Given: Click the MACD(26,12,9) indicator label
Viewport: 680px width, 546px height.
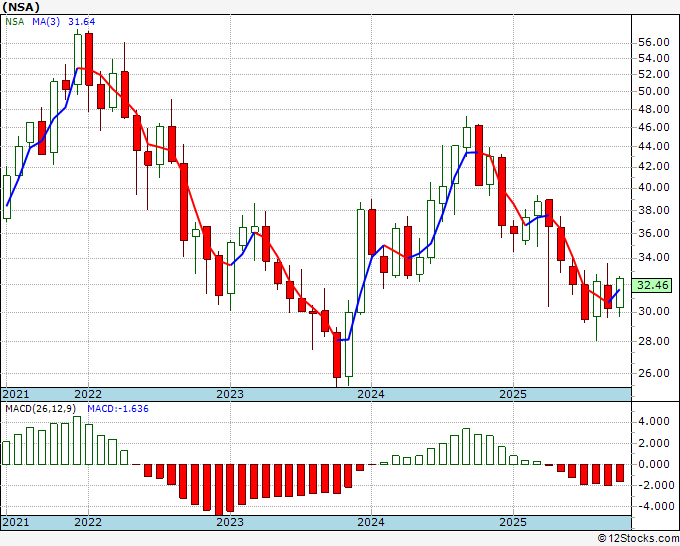Looking at the screenshot, I should click(40, 409).
